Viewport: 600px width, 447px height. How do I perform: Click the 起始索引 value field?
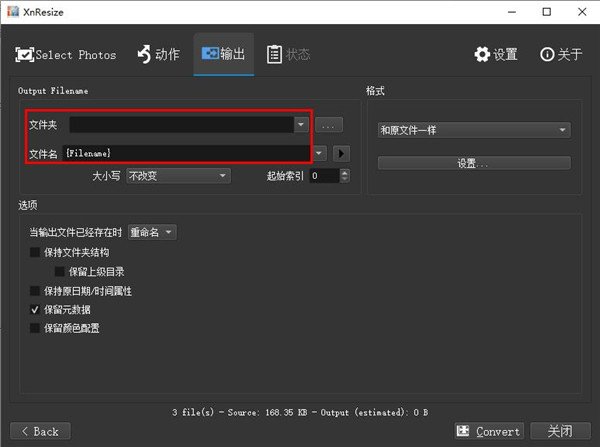[324, 176]
